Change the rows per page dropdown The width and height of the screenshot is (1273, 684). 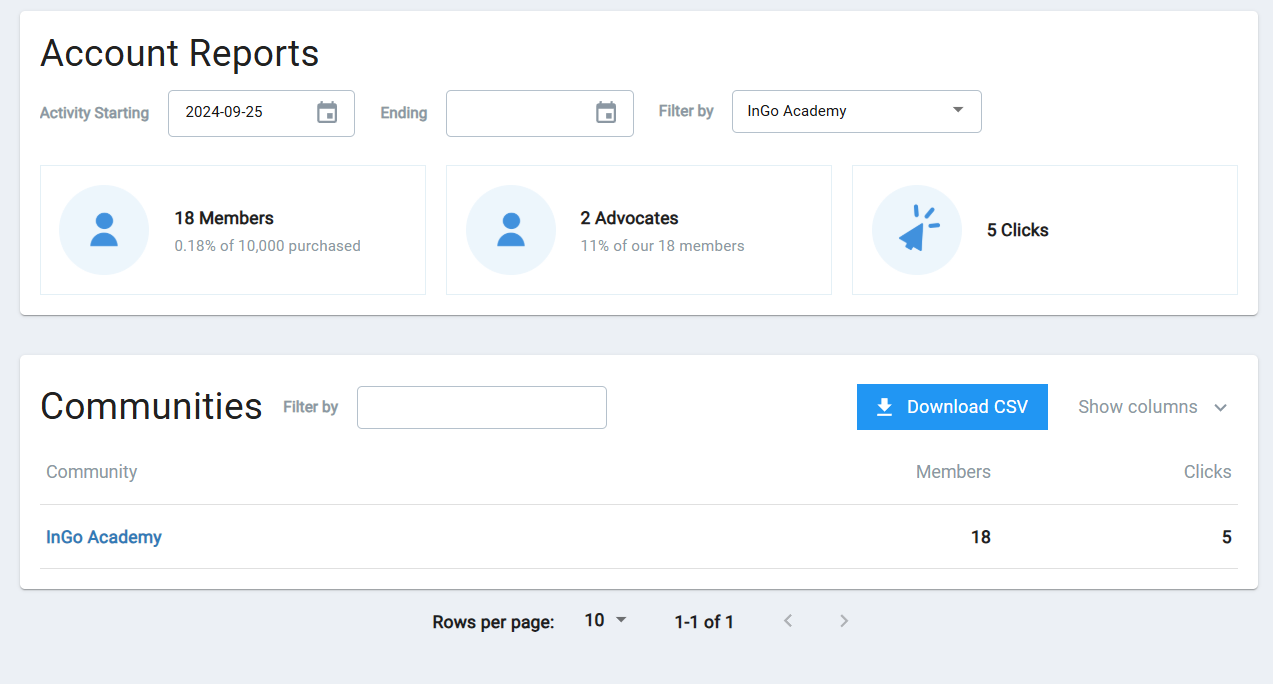click(x=605, y=621)
